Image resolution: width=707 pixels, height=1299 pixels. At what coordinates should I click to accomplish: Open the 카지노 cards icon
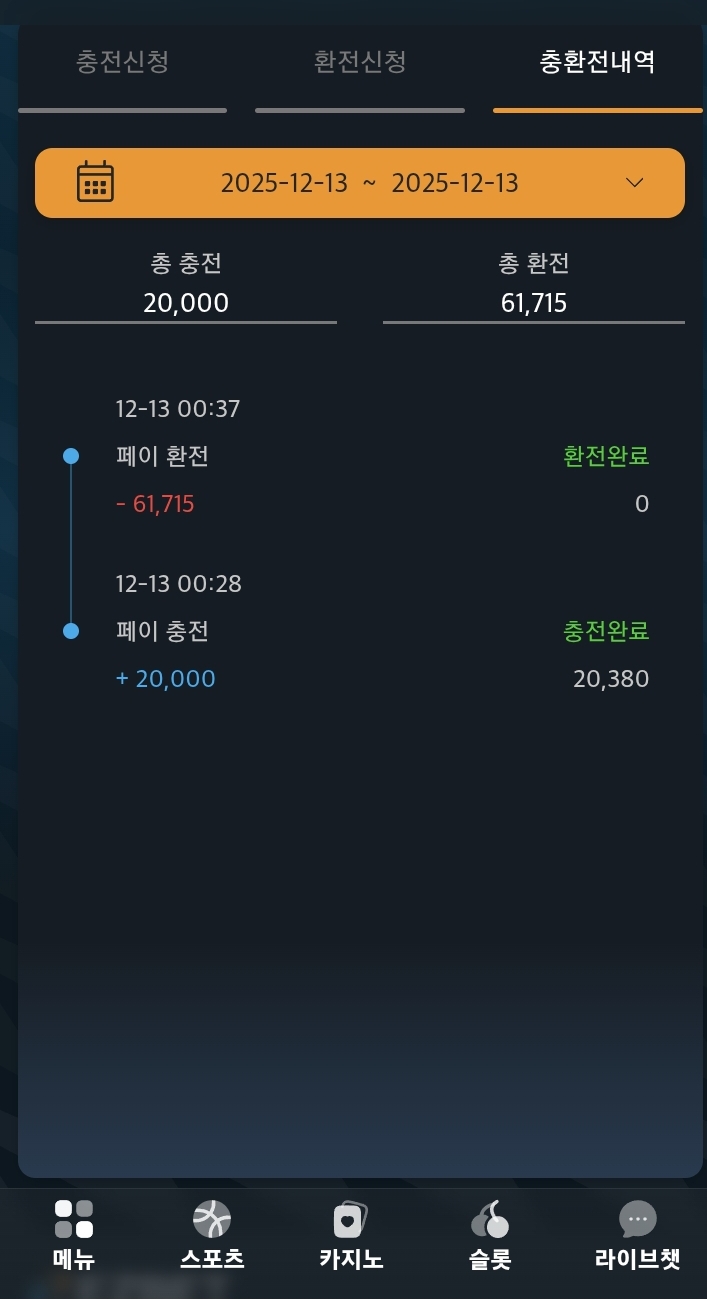pos(350,1219)
